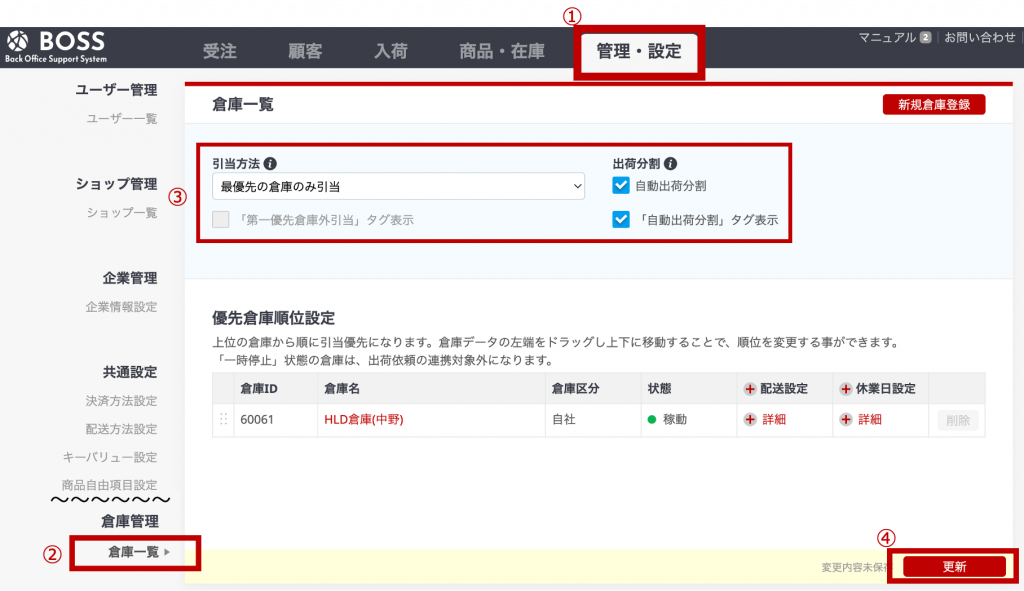Click the plus icon next to 休業日設定 header
This screenshot has height=591, width=1024.
(845, 388)
